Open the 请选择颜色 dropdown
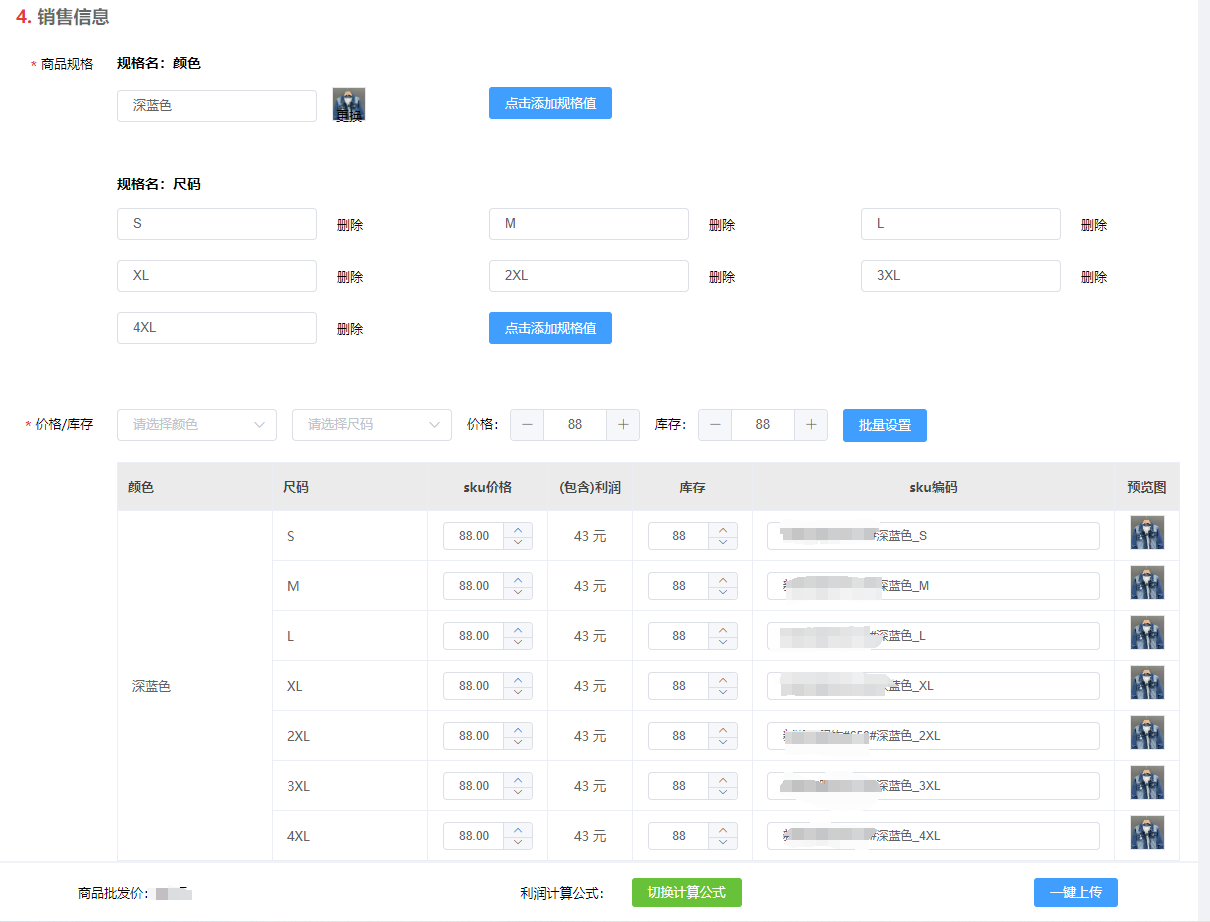 (197, 425)
